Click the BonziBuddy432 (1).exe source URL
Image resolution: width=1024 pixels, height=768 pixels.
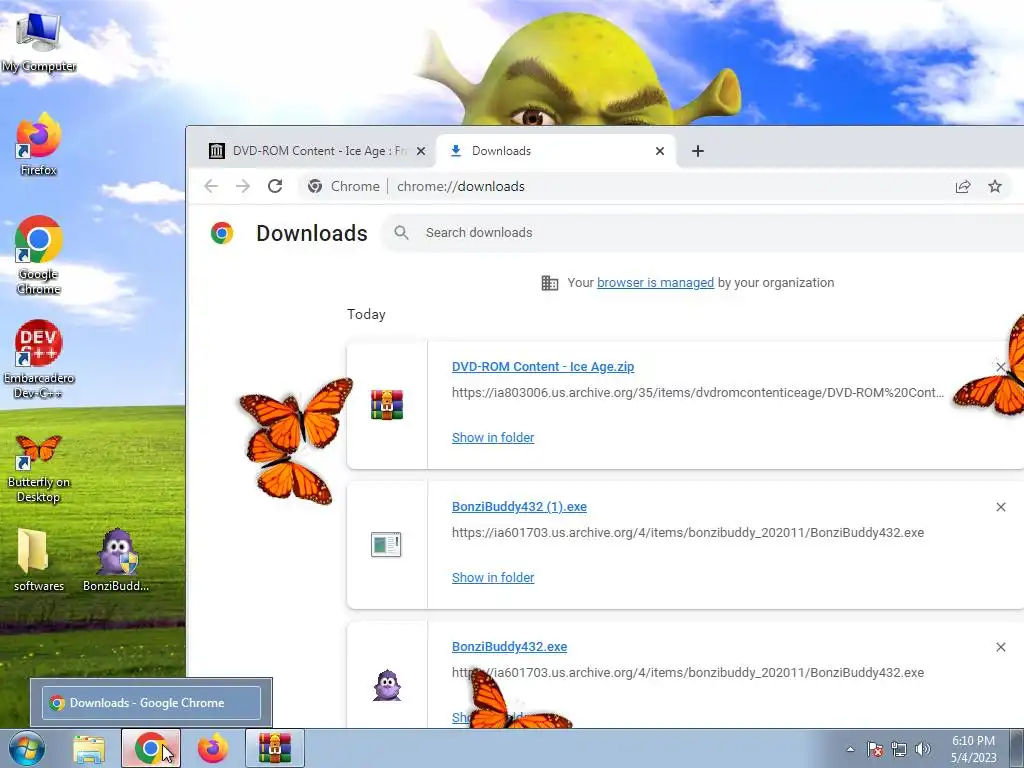tap(688, 532)
